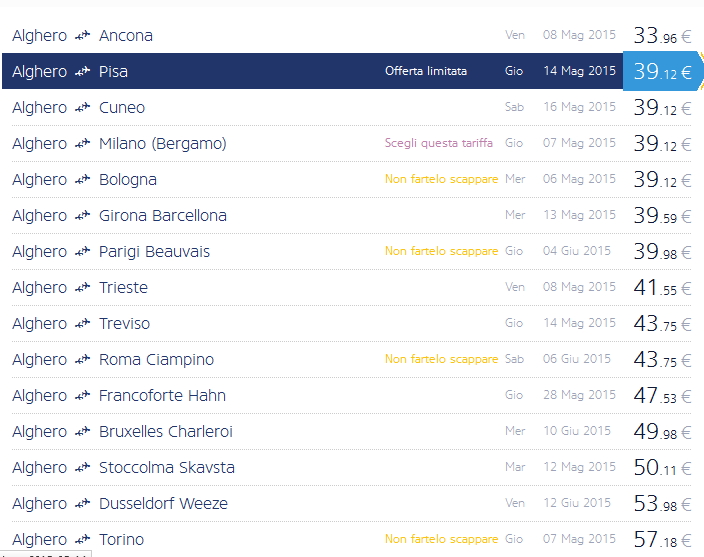Click the plane icon beside Milano (Bergamo)

83,144
